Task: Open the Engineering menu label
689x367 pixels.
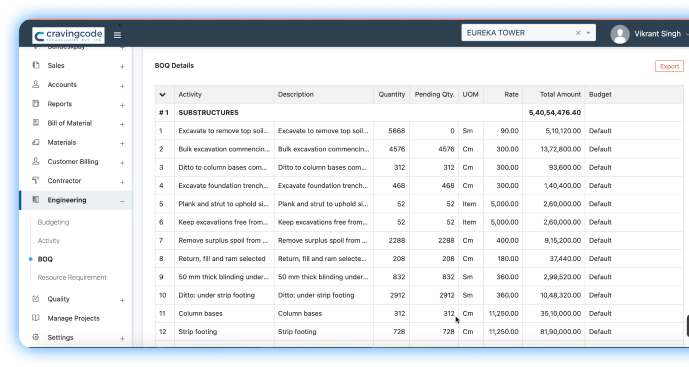Action: (x=67, y=200)
